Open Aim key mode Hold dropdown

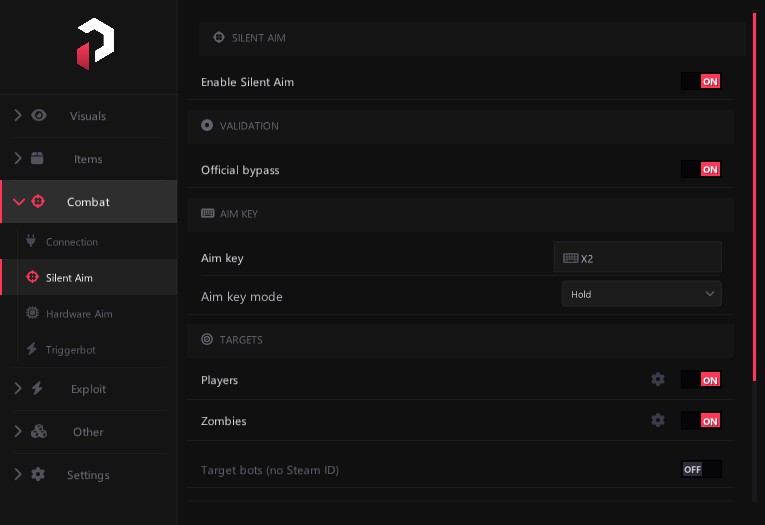(642, 294)
